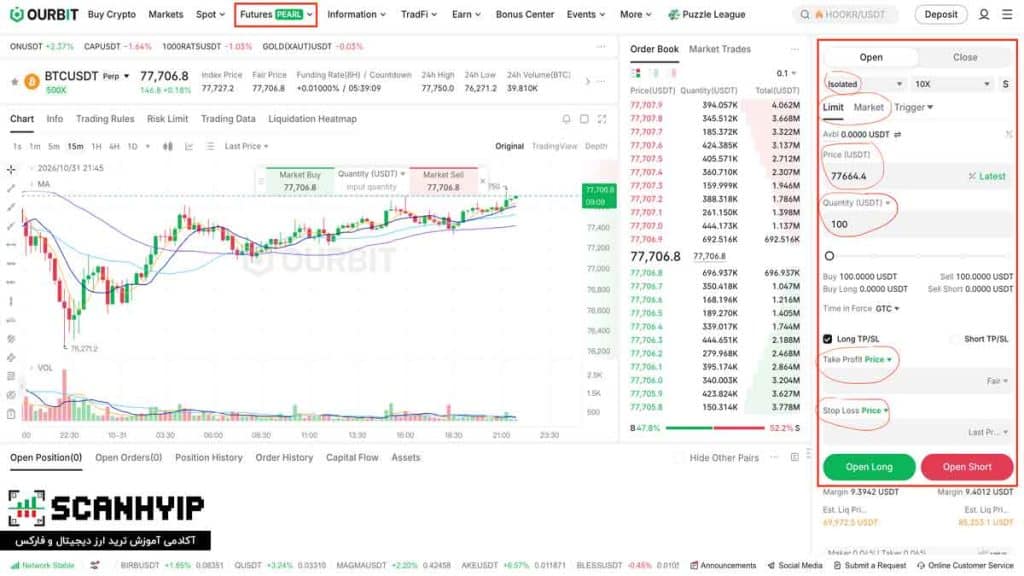Viewport: 1024px width, 576px height.
Task: Click the order form Quantity input showing 100
Action: pos(918,224)
